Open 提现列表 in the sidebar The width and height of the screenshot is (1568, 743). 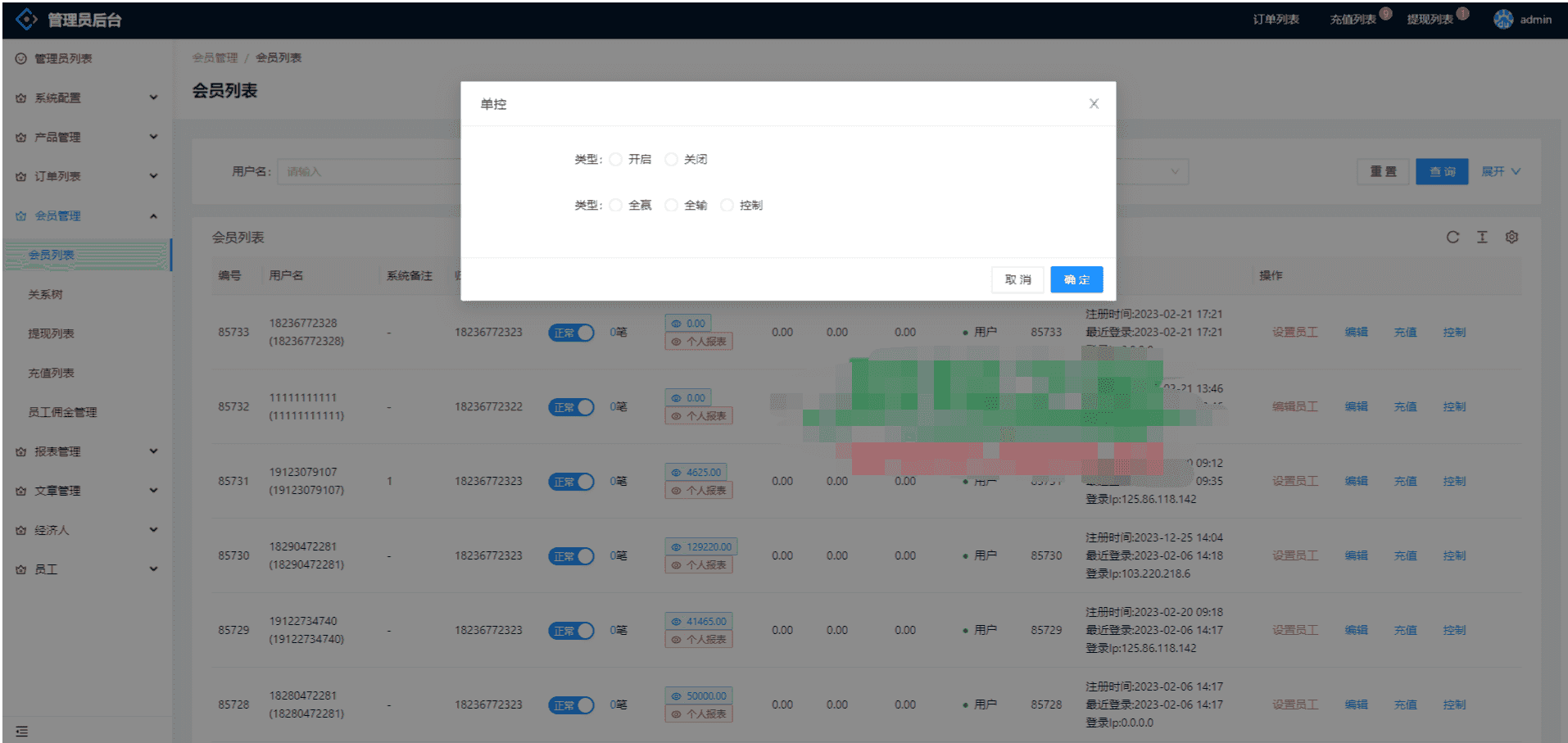tap(51, 333)
